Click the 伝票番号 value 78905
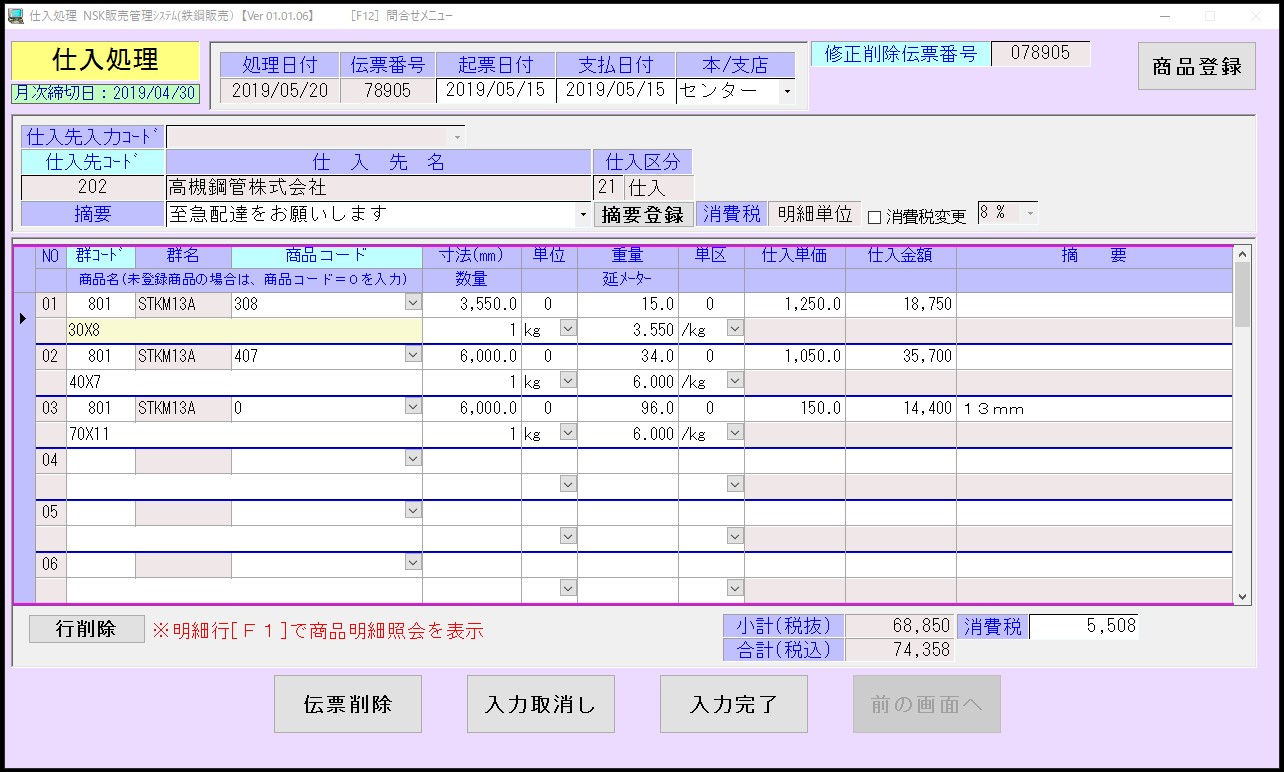The height and width of the screenshot is (772, 1284). pos(387,90)
